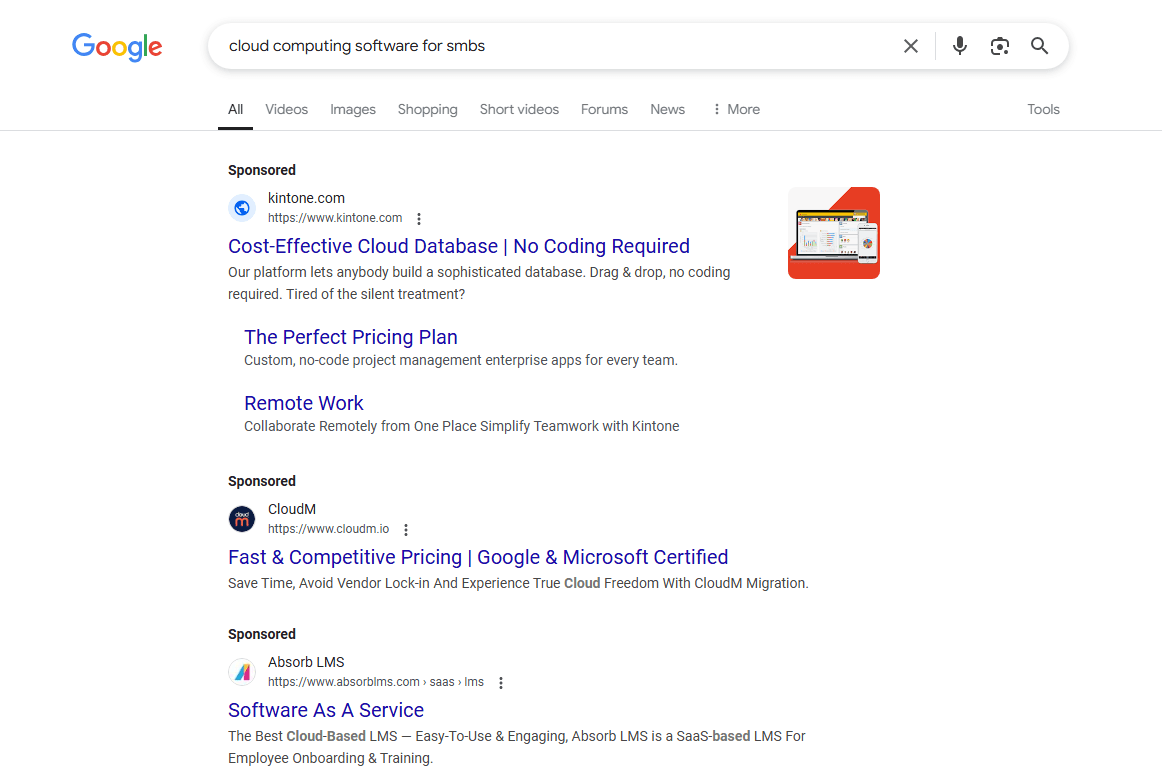Switch to the Shopping tab

tap(428, 109)
